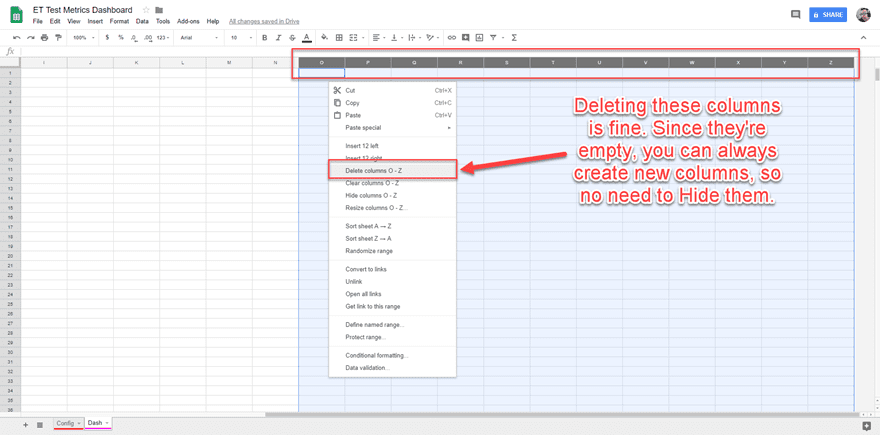Toggle bold formatting
The height and width of the screenshot is (435, 880).
(x=265, y=38)
